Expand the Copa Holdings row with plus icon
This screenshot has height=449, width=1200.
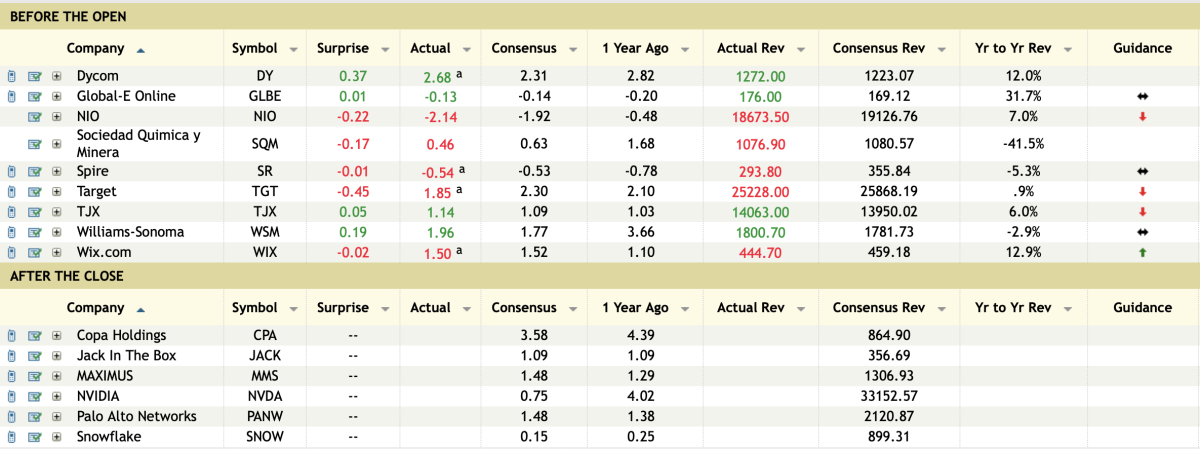[x=57, y=336]
